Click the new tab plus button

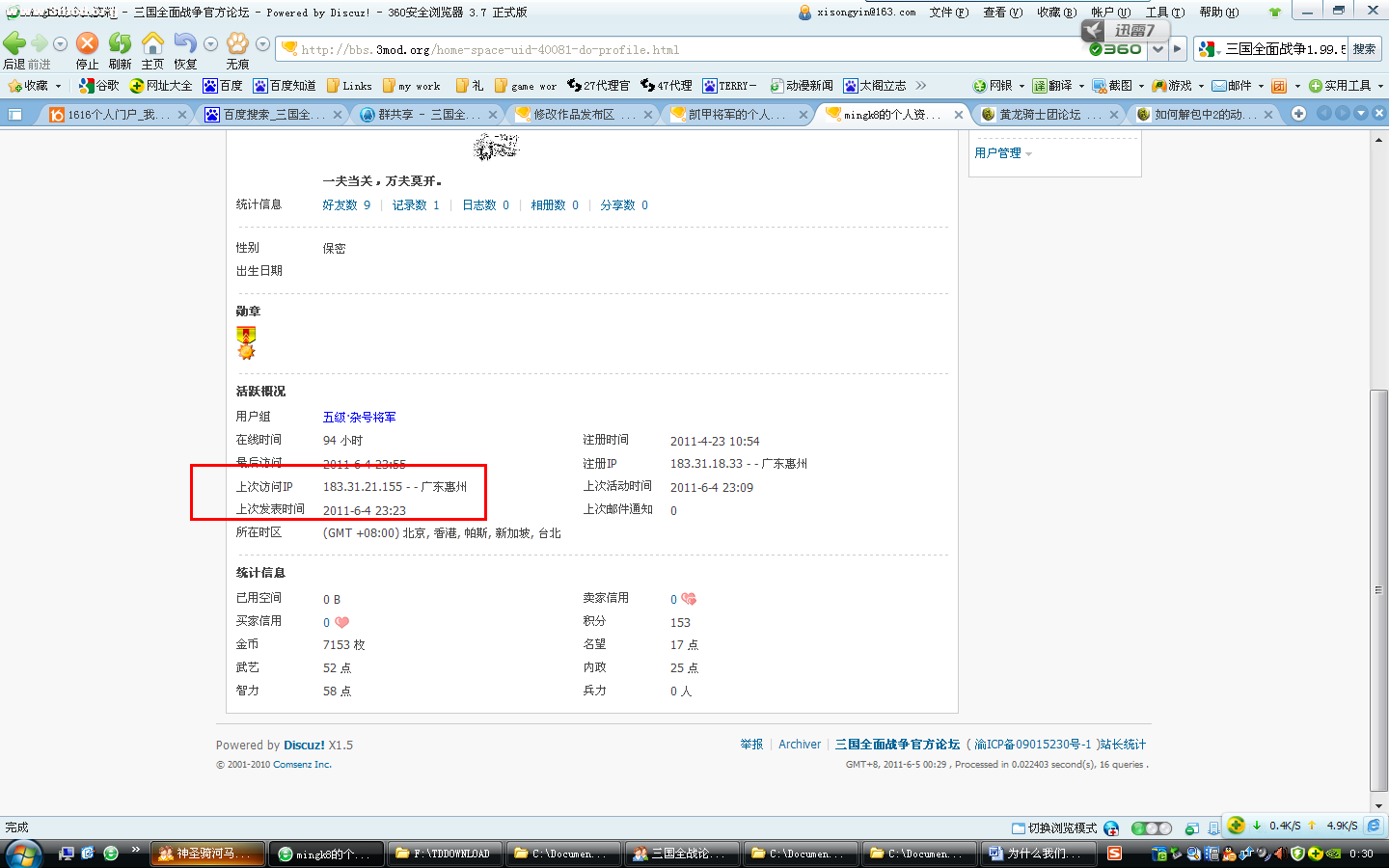1298,114
